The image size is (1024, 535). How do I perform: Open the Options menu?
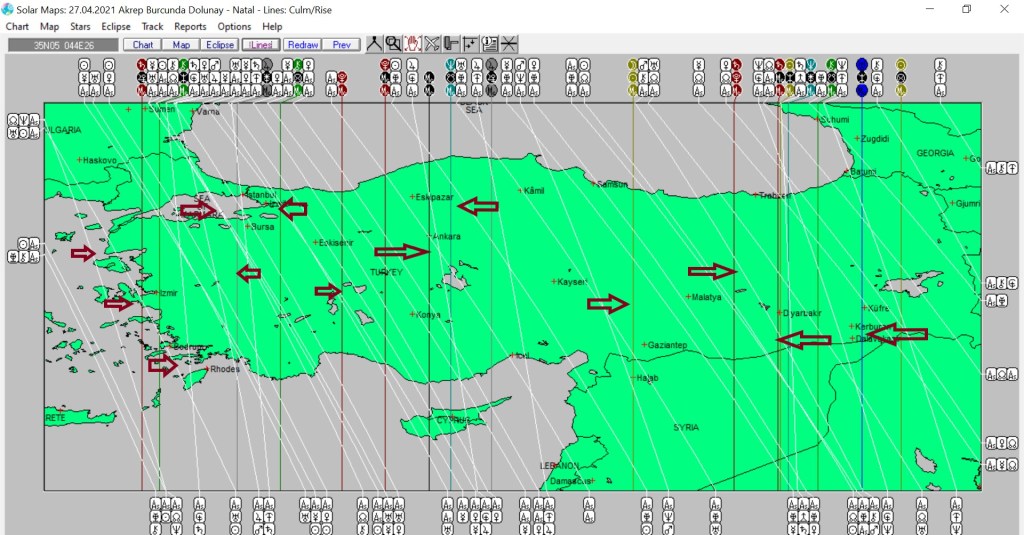click(x=234, y=27)
